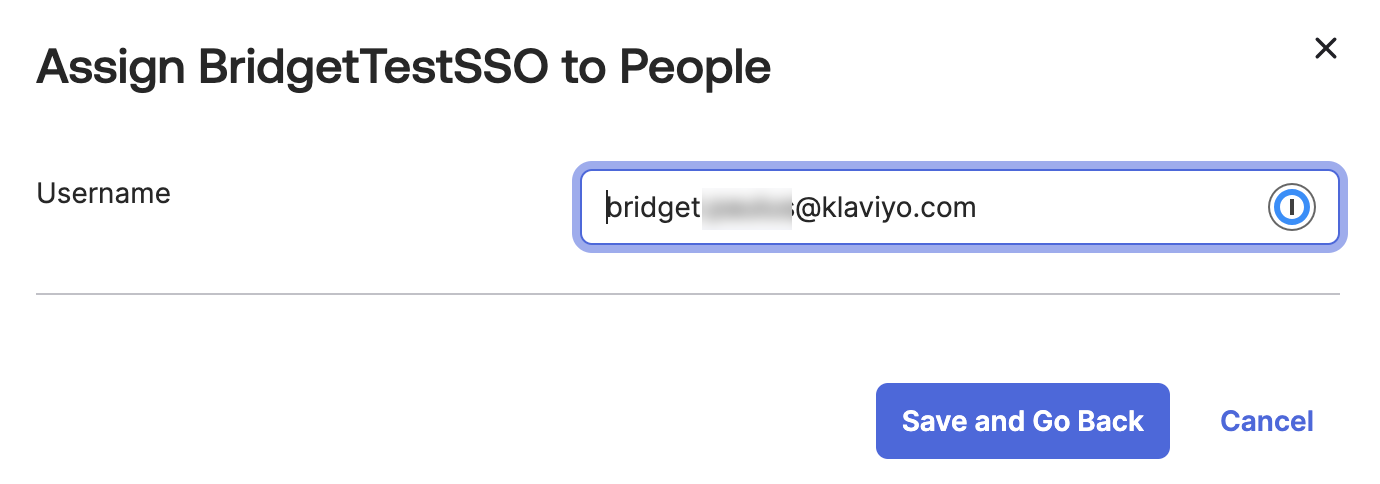
Task: Close the Assign BridgetTestSSO dialog
Action: (1325, 48)
